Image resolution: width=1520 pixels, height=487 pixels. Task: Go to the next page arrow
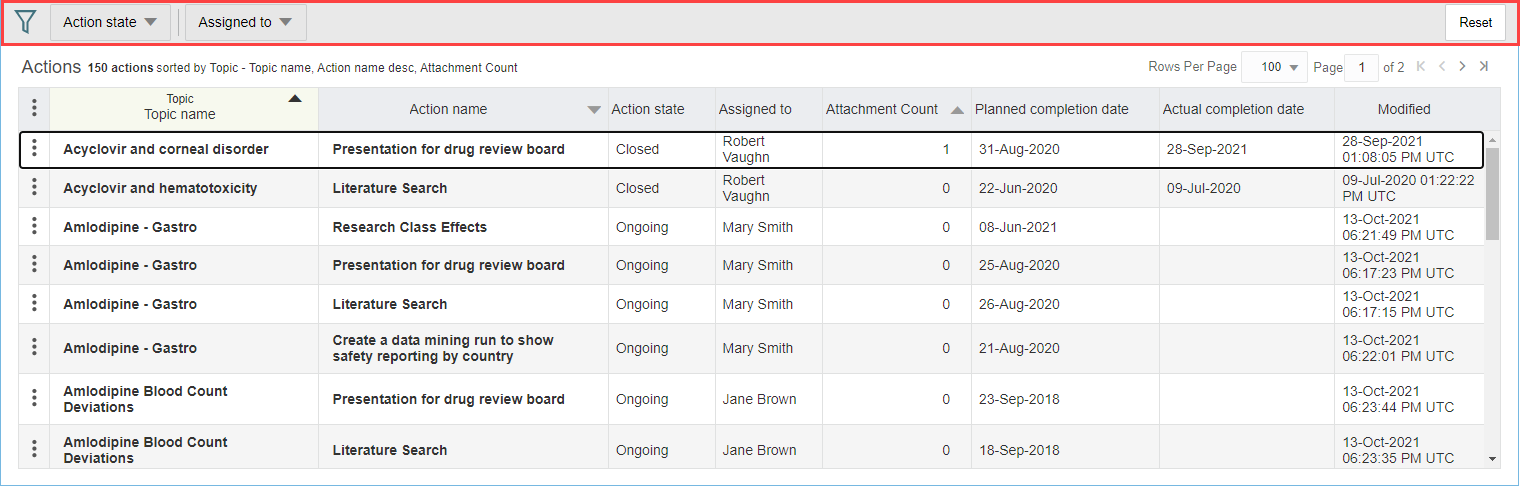click(1462, 67)
